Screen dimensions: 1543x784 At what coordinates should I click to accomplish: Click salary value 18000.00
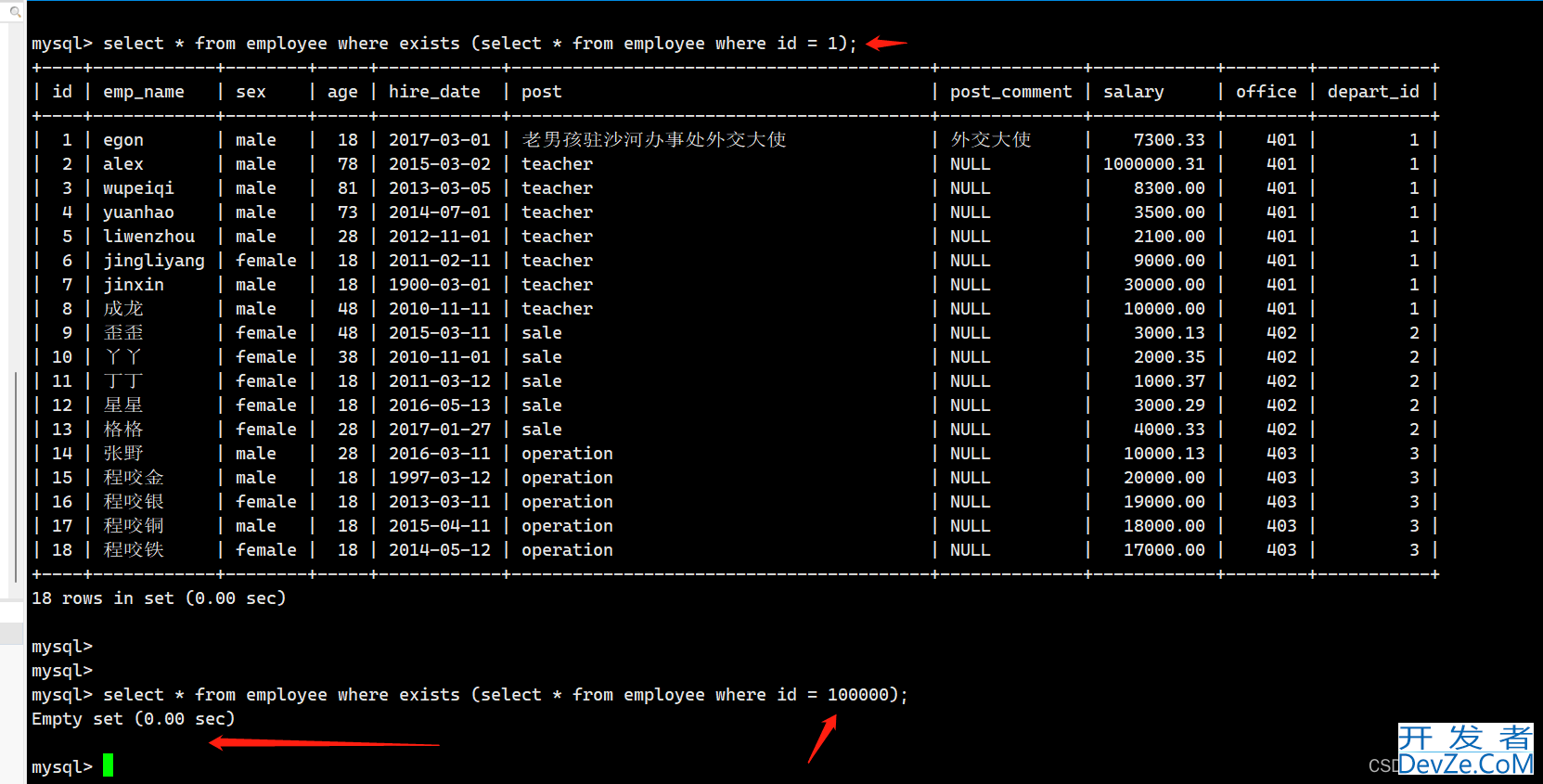[1164, 526]
